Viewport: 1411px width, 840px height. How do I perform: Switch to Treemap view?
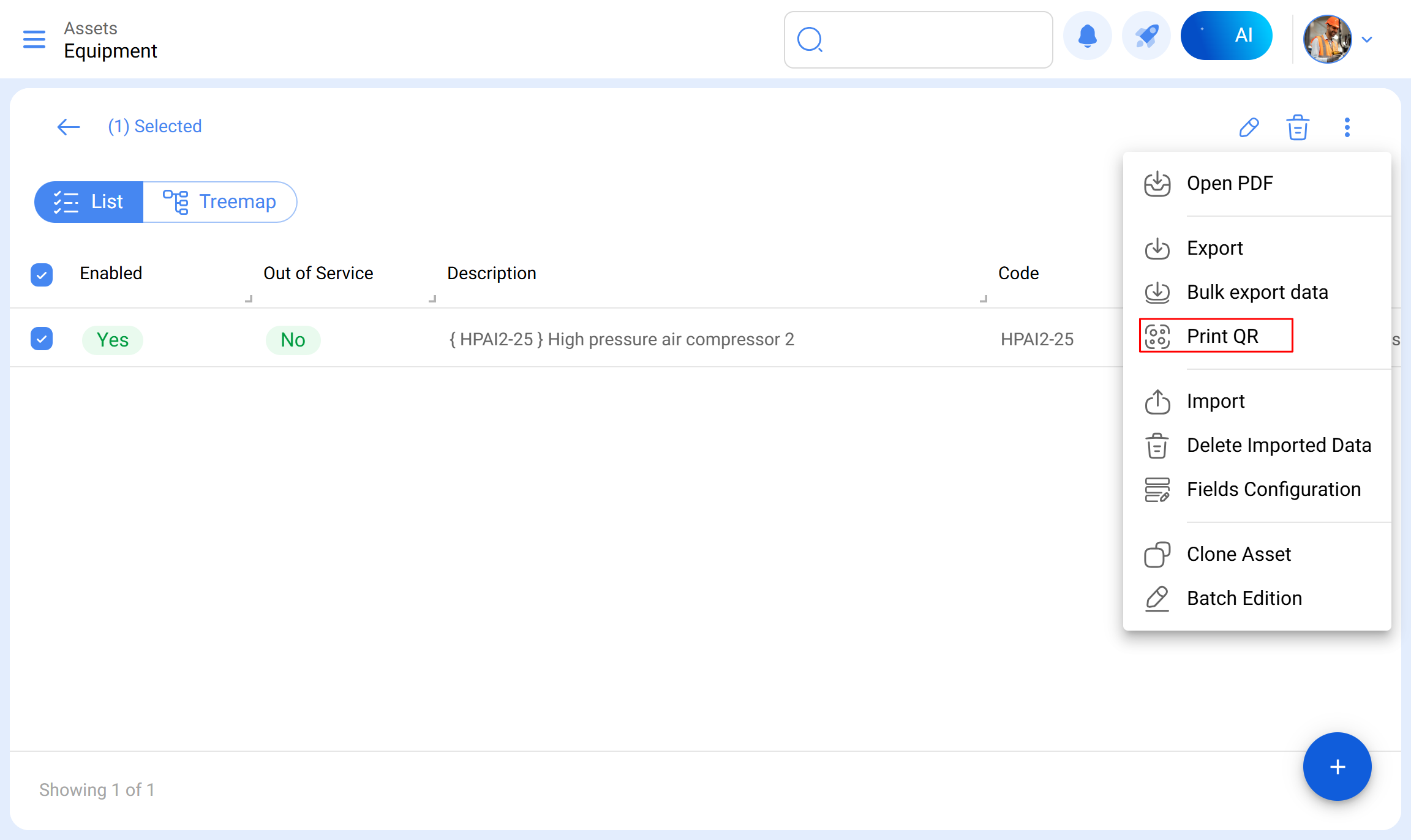(x=220, y=202)
